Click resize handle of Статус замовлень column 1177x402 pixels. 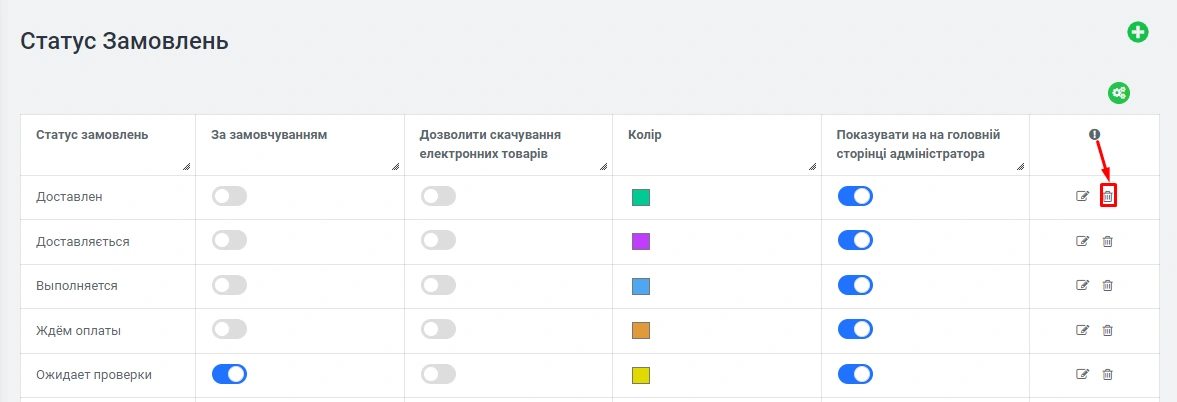[187, 167]
